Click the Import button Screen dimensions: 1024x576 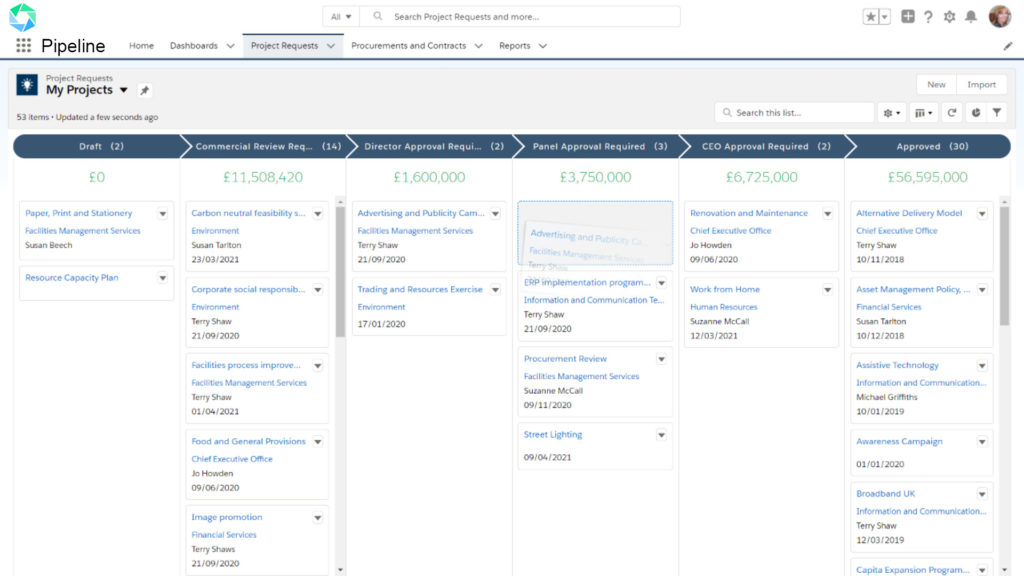[x=981, y=84]
